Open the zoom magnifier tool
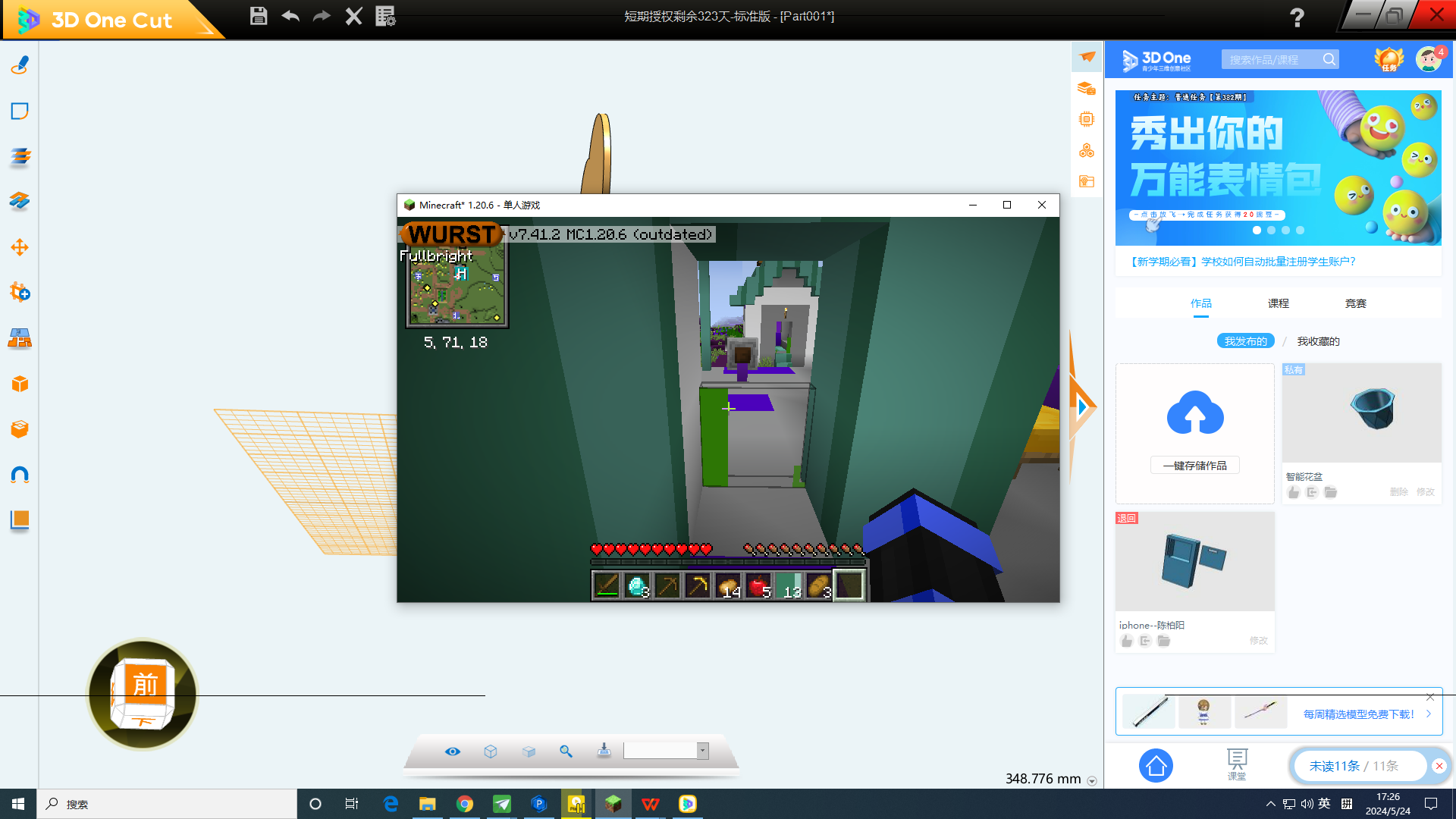Screen dimensions: 1456x819 566,751
